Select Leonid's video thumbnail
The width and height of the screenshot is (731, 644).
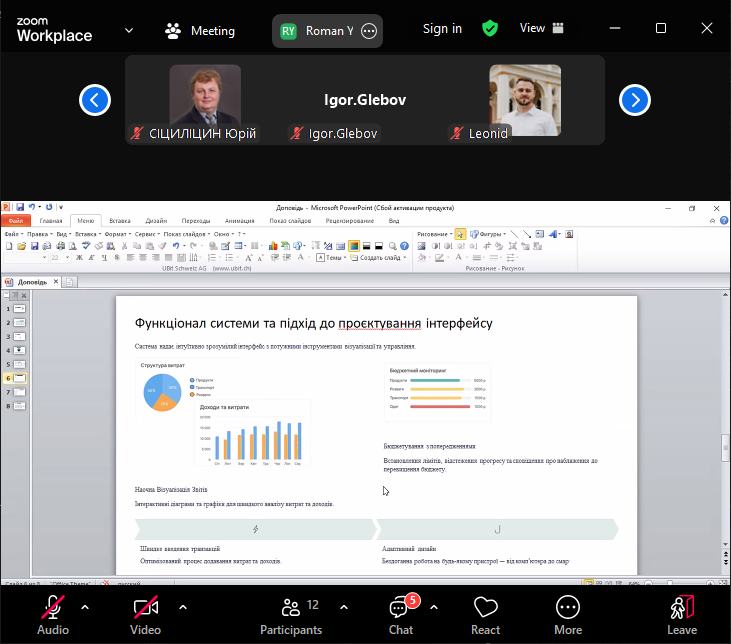524,100
